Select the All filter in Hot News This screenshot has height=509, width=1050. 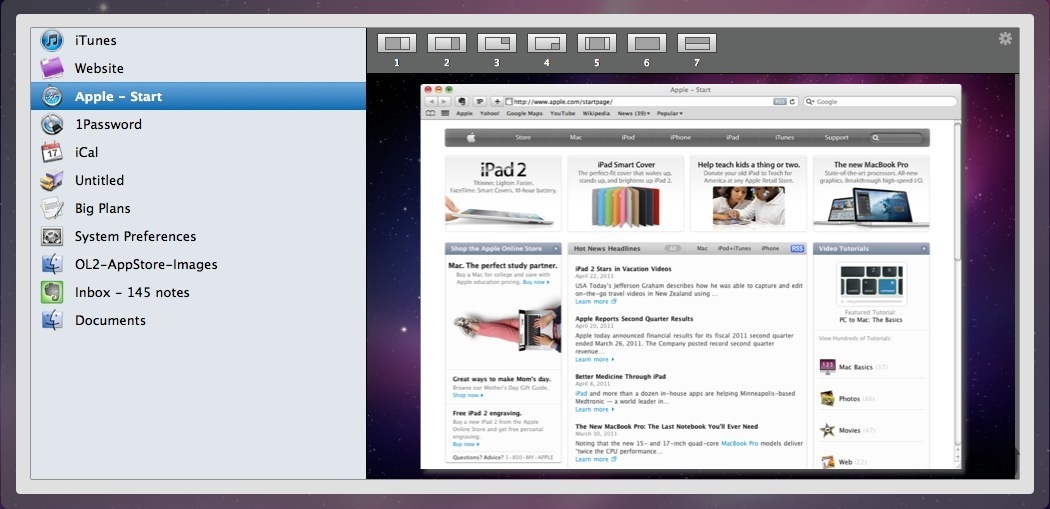673,248
